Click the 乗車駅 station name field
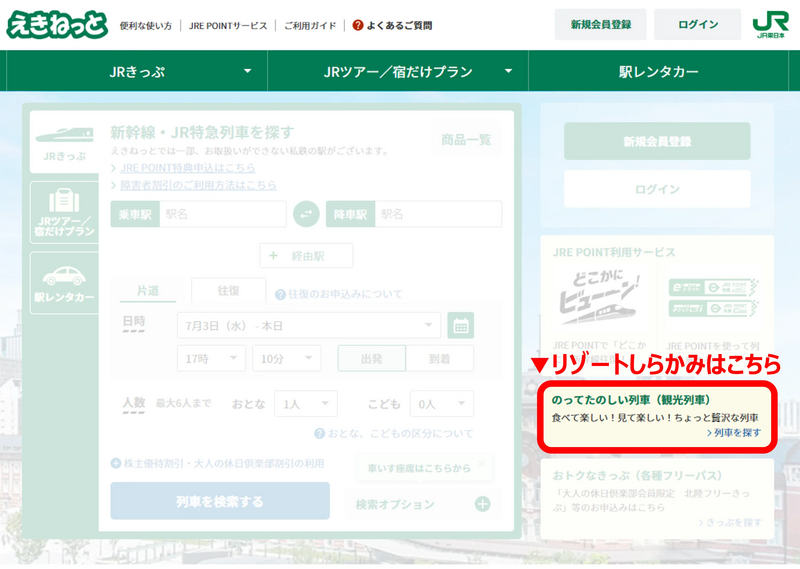Image resolution: width=800 pixels, height=569 pixels. pos(222,214)
